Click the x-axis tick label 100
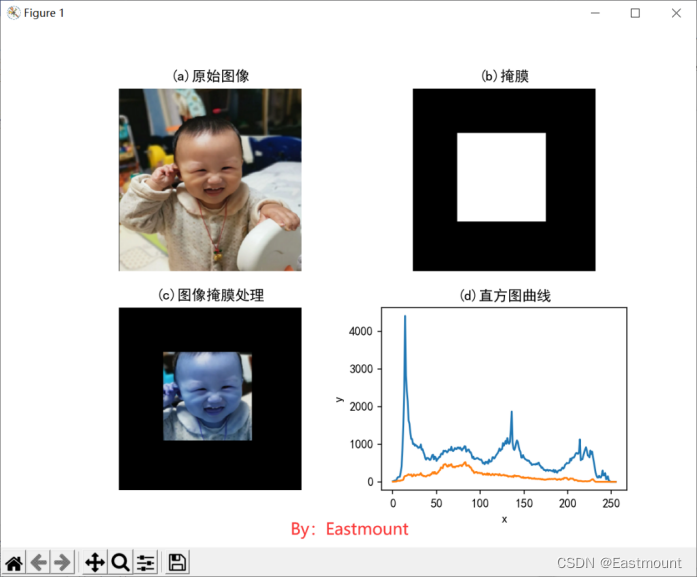 [480, 503]
